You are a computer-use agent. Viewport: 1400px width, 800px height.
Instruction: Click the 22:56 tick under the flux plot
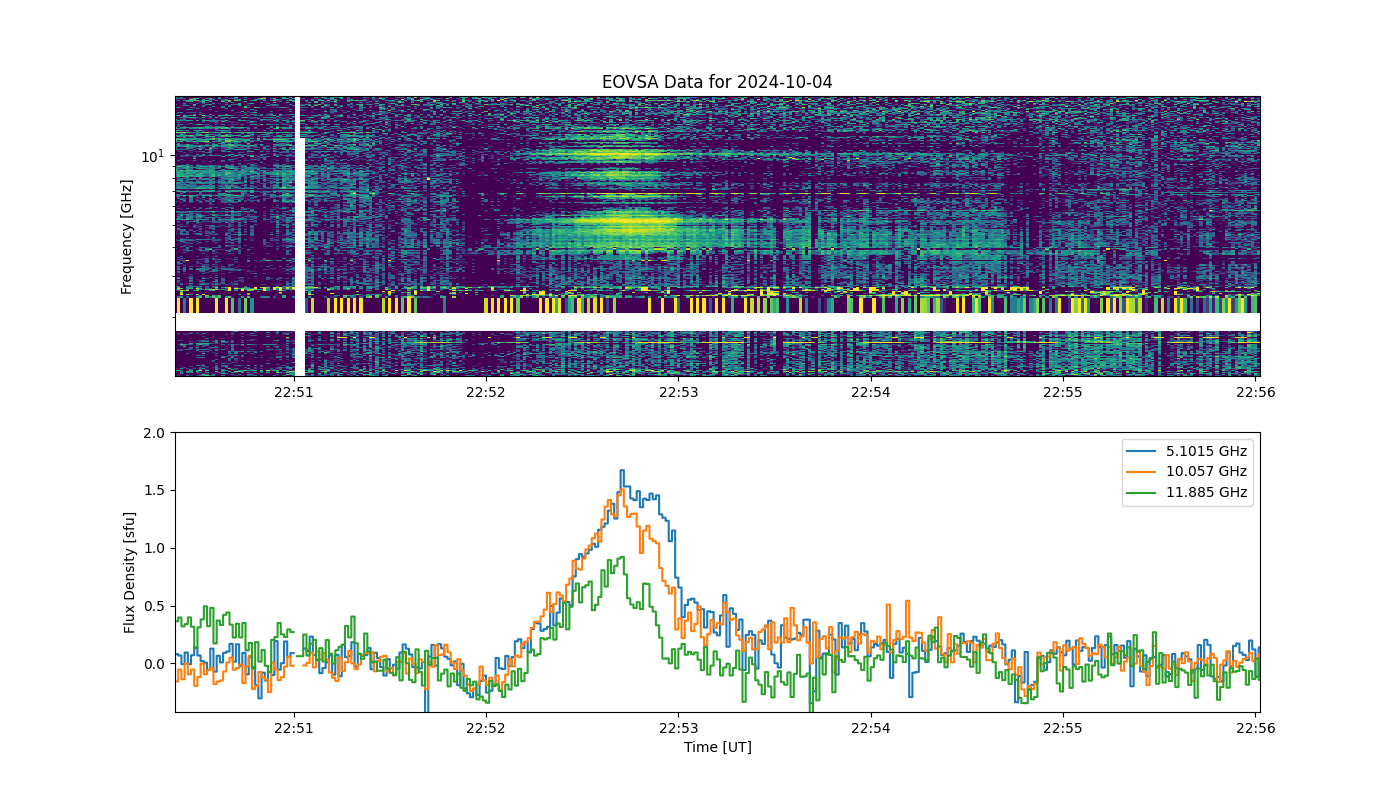click(1255, 728)
